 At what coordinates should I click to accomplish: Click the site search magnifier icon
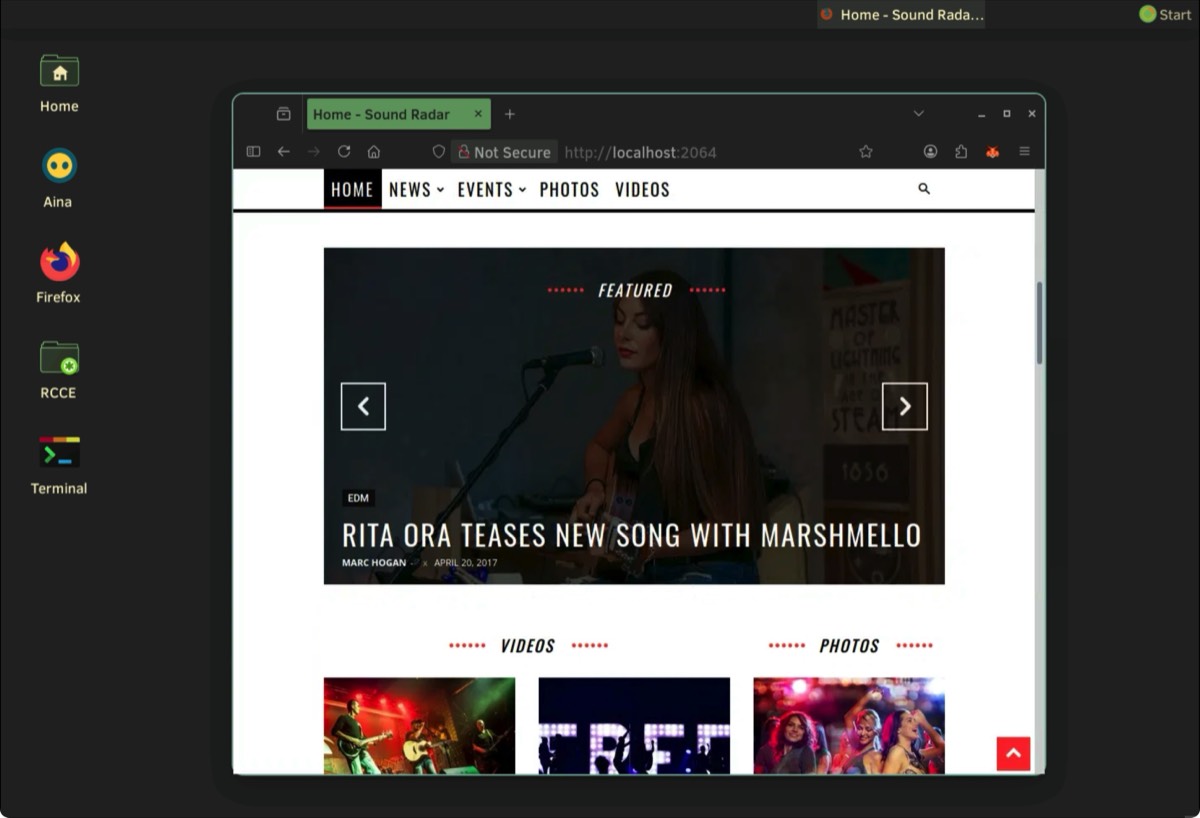[x=924, y=189]
